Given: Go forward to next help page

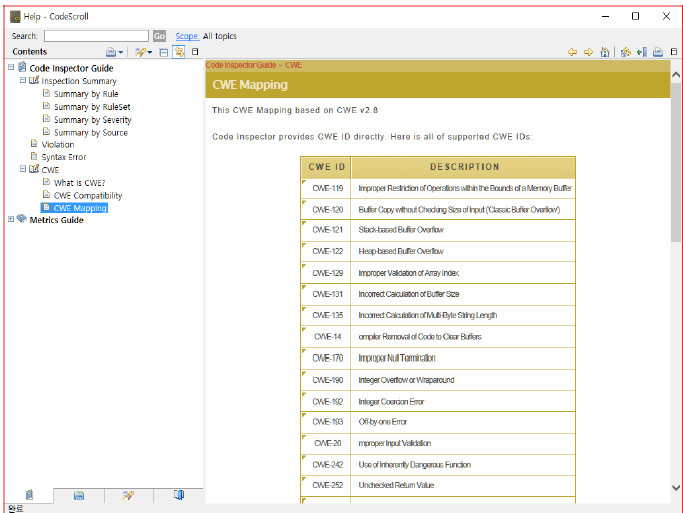Looking at the screenshot, I should pos(588,52).
